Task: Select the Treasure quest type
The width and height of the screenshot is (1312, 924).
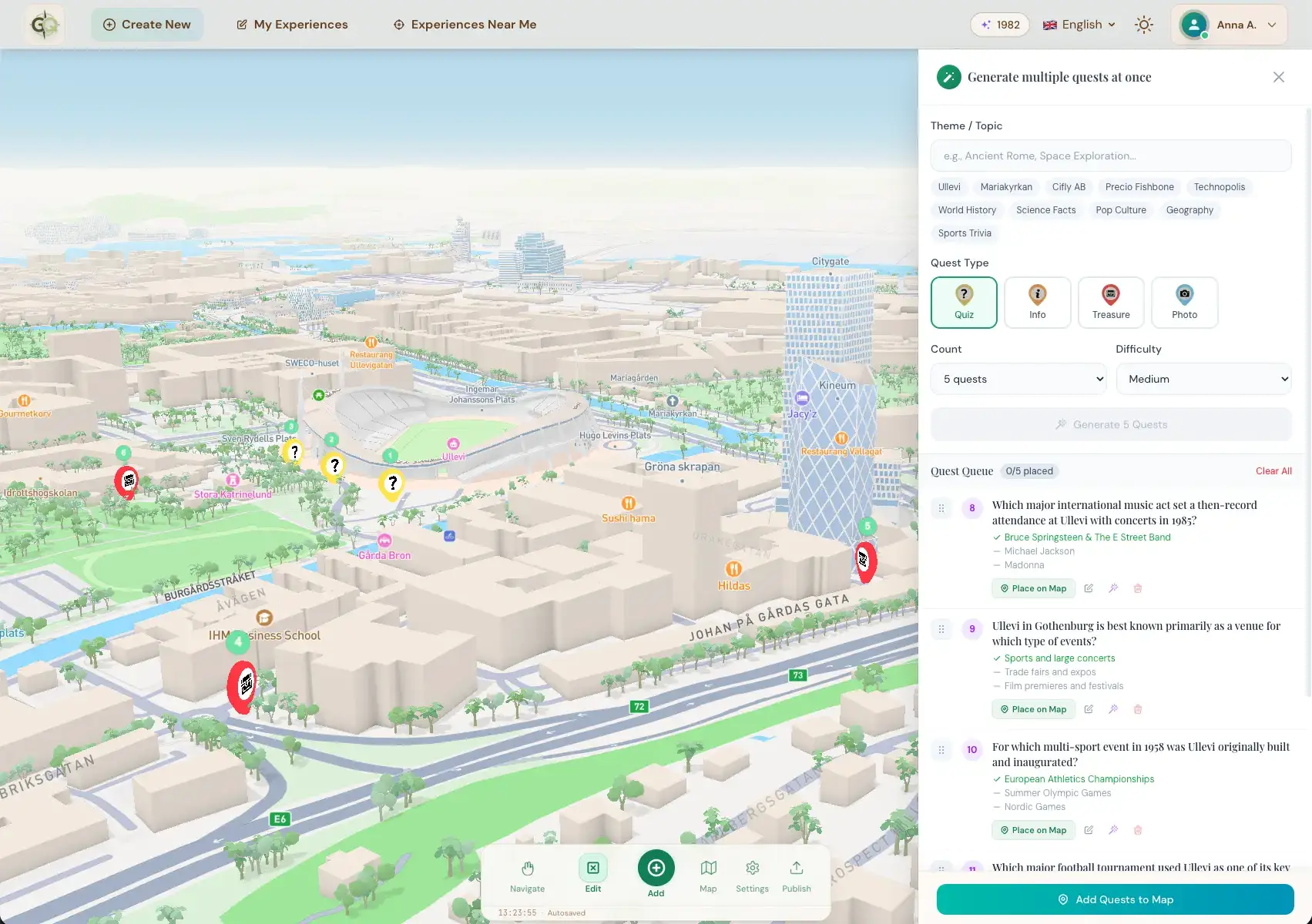Action: (1110, 303)
